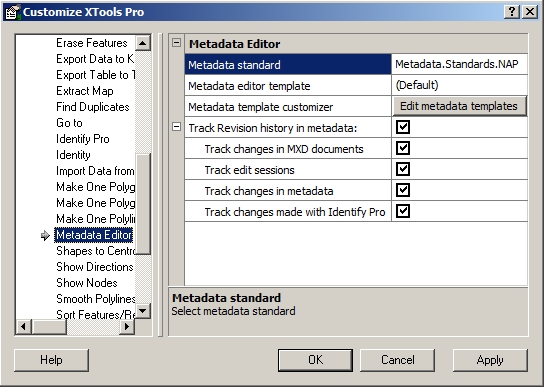Screen dimensions: 544x387
Task: Select Smooth Polylines in the list
Action: pos(95,298)
